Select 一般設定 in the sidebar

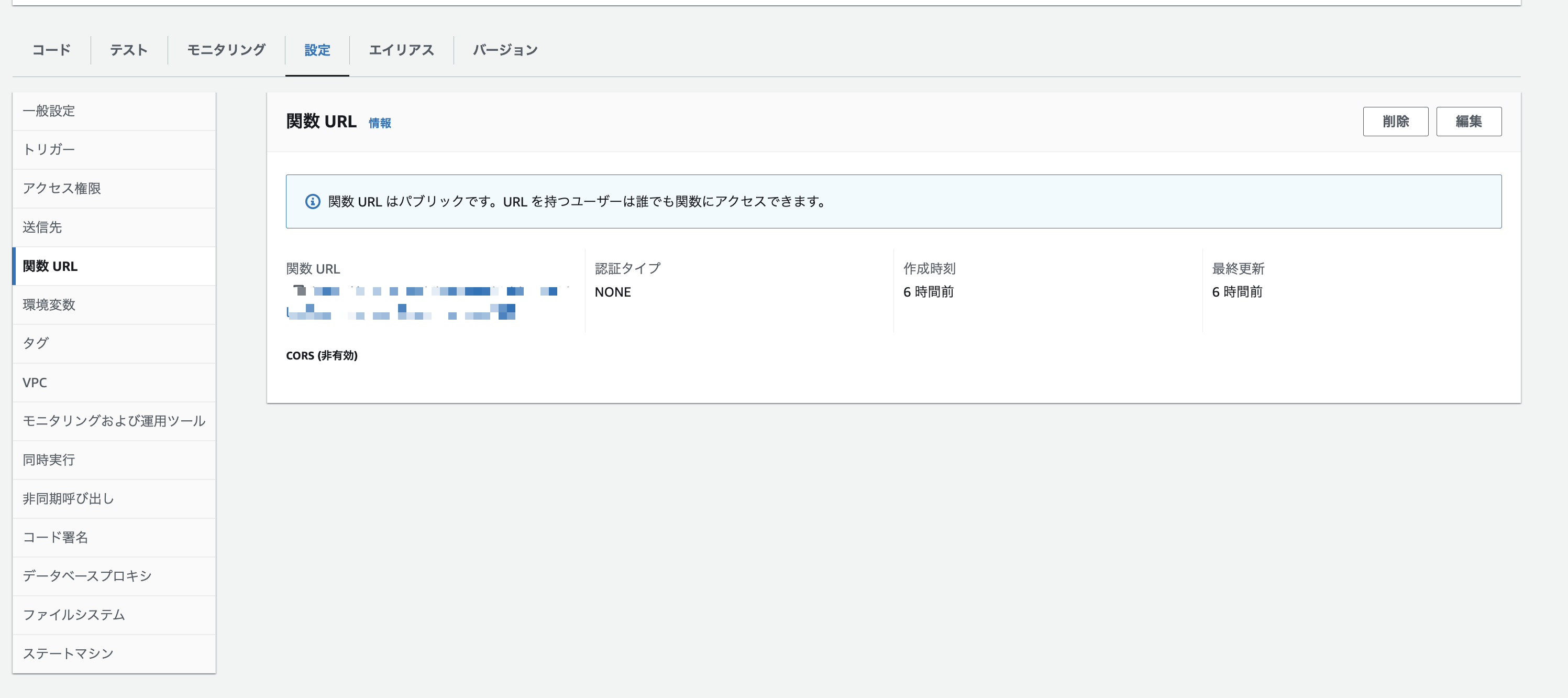(x=49, y=111)
